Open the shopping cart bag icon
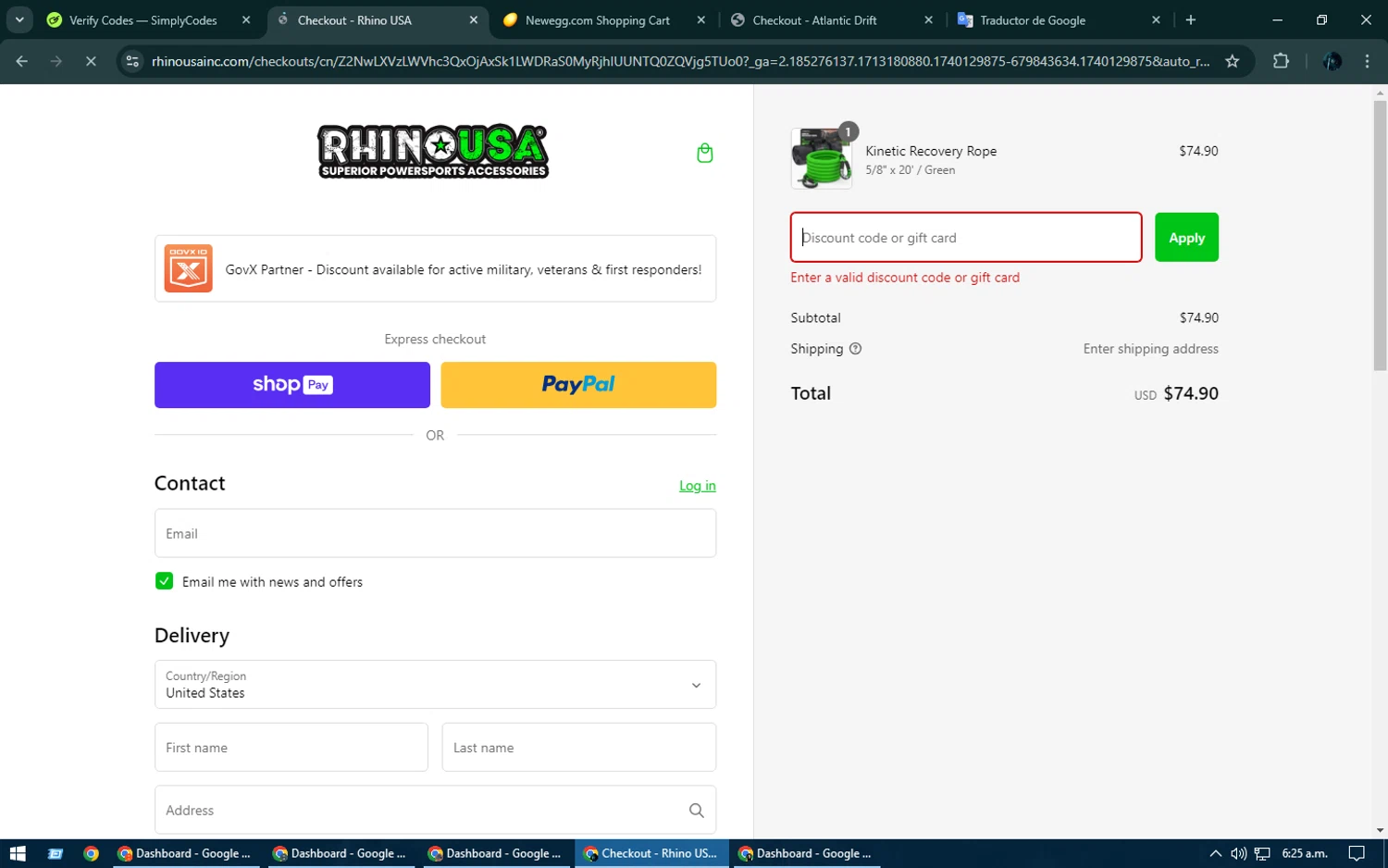This screenshot has width=1388, height=868. [704, 153]
